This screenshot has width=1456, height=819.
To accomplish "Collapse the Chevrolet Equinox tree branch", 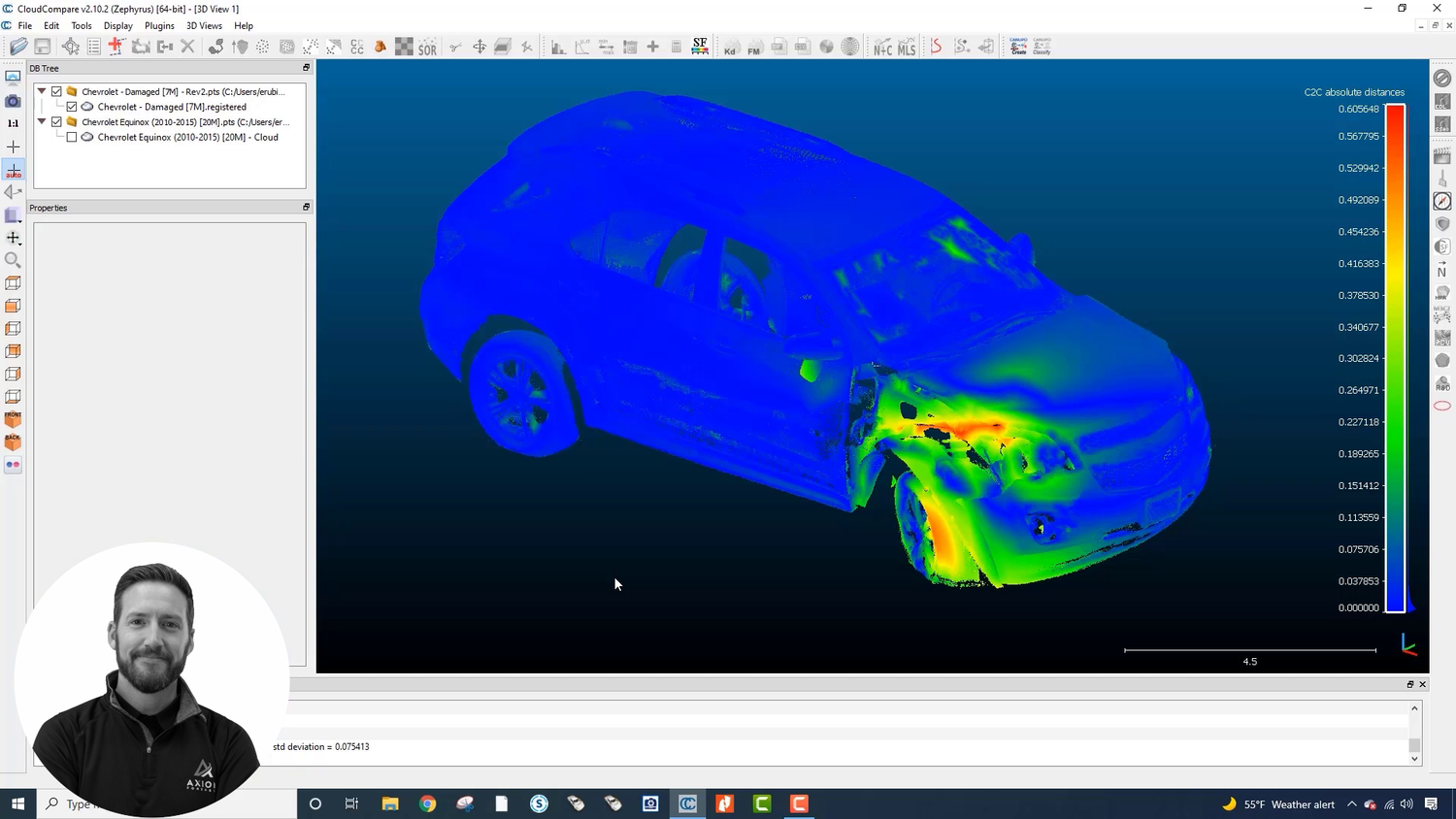I will point(41,121).
